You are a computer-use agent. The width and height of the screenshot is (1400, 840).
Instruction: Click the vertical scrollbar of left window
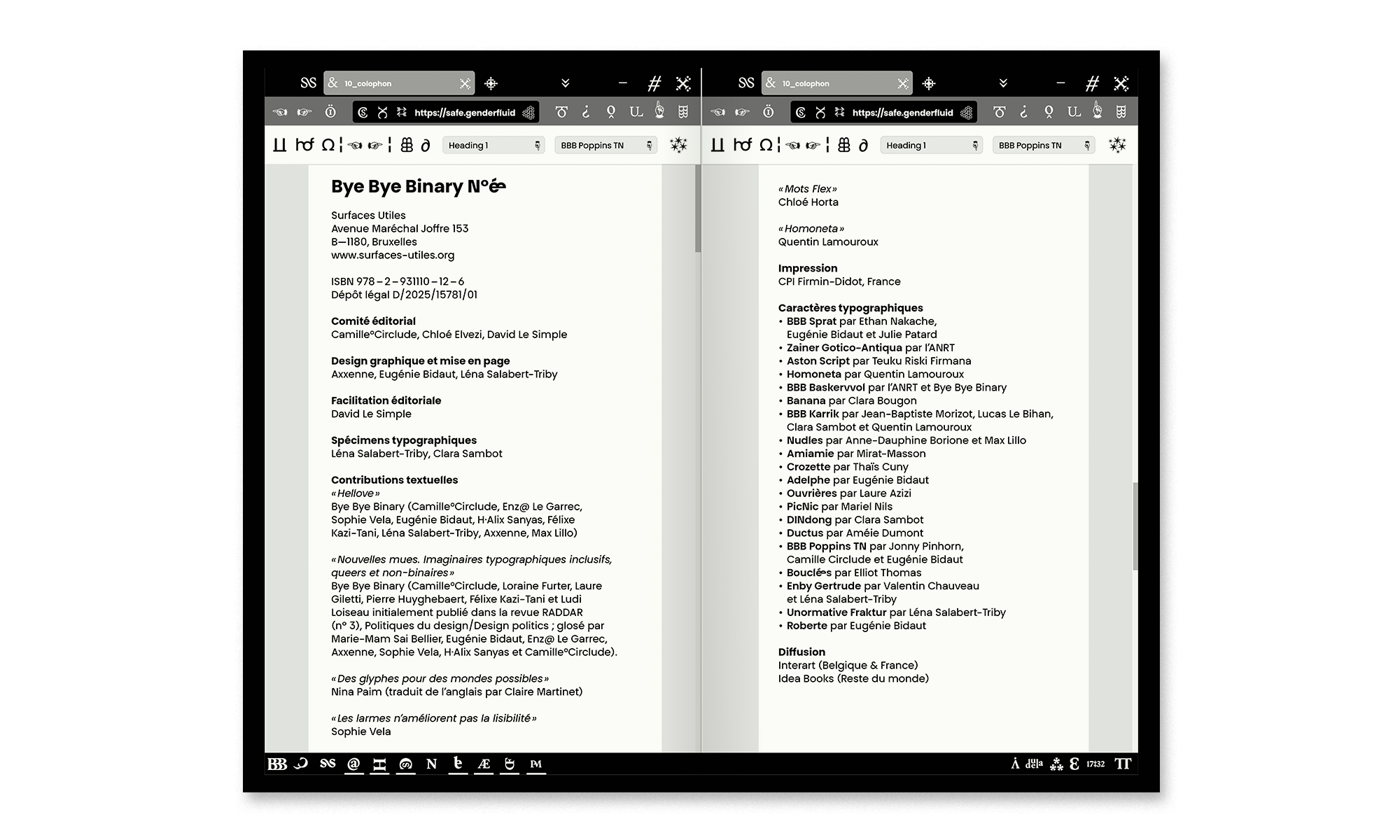point(698,210)
